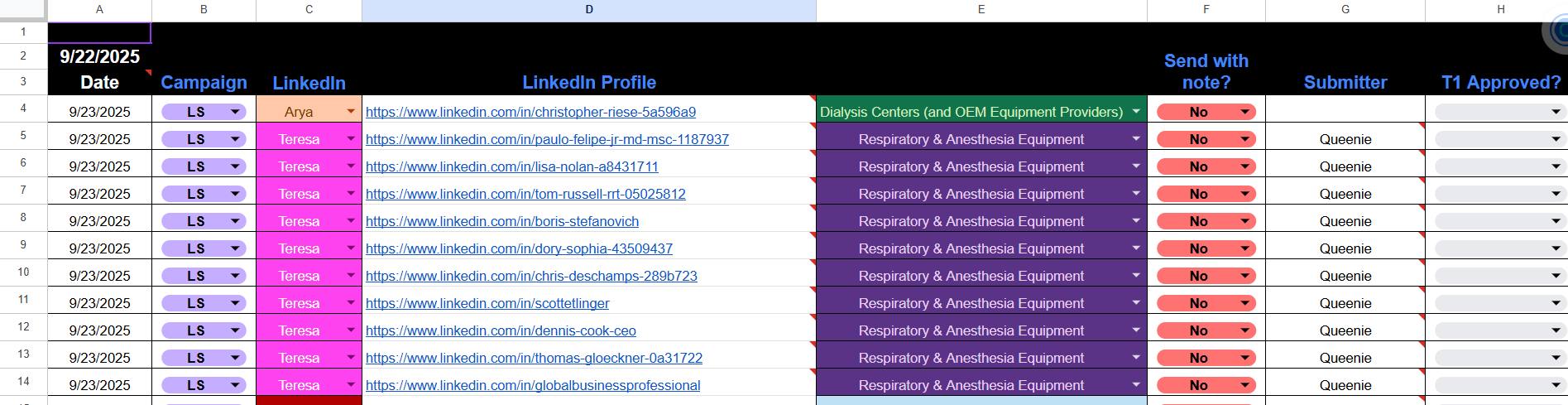Image resolution: width=1568 pixels, height=405 pixels.
Task: Select row 1 header
Action: click(23, 31)
